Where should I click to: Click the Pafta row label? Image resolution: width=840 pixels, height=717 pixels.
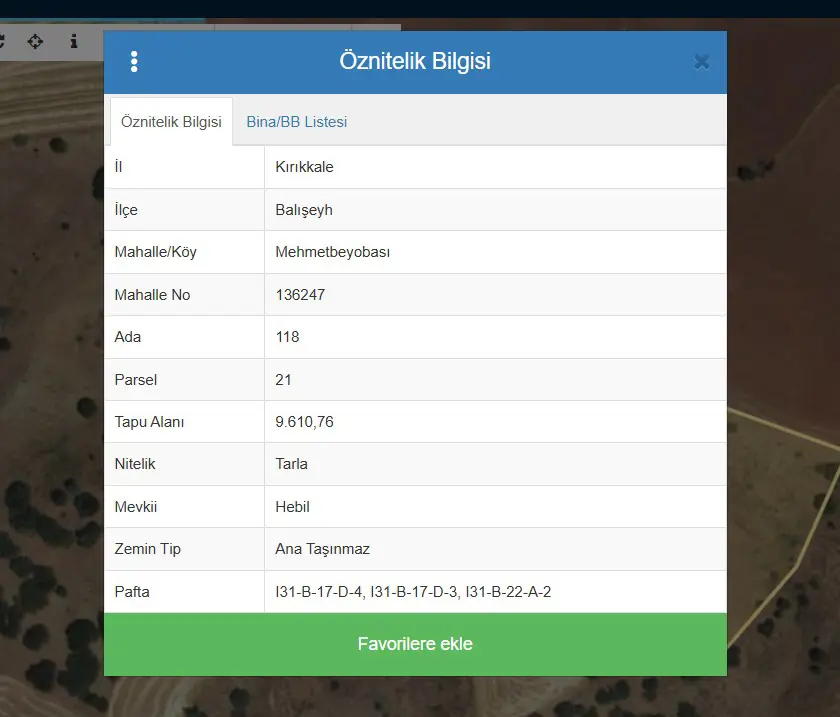coord(132,592)
